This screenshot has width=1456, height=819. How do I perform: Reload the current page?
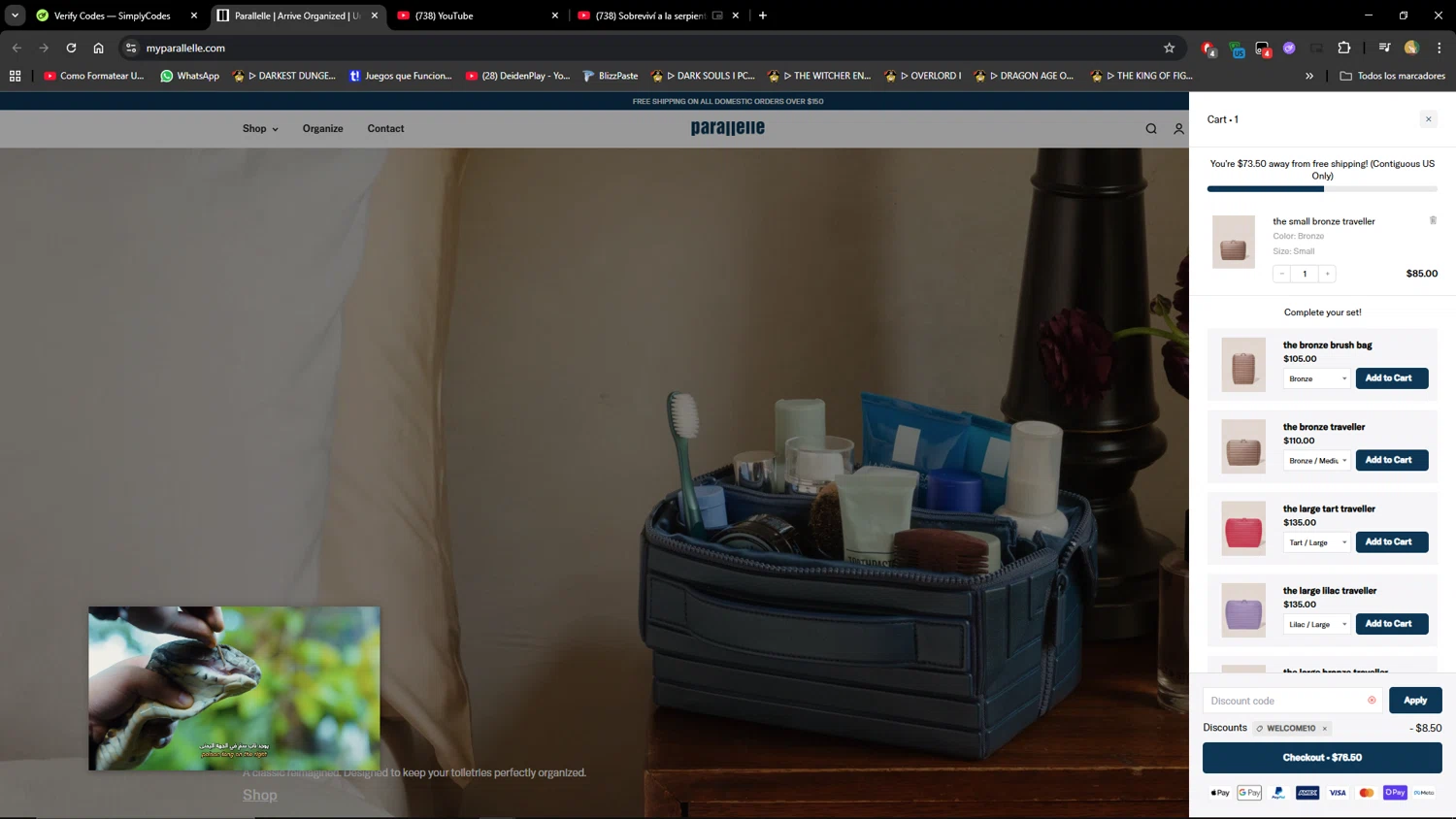click(x=71, y=48)
